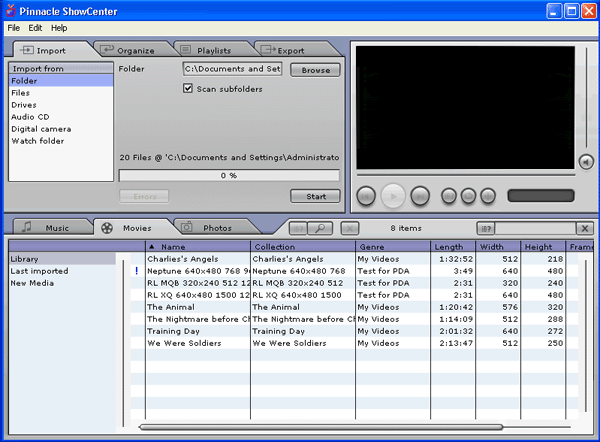
Task: Click the greyed-out delete X button
Action: (x=349, y=228)
